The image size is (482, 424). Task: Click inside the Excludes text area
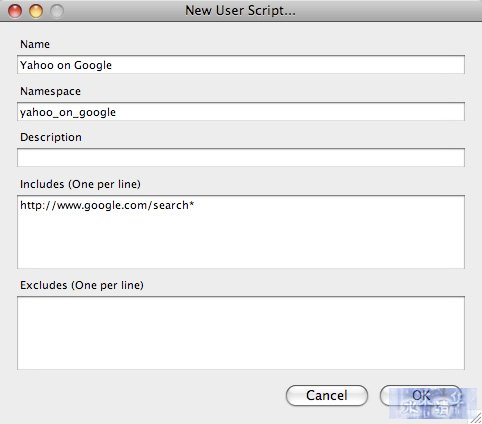click(x=241, y=333)
